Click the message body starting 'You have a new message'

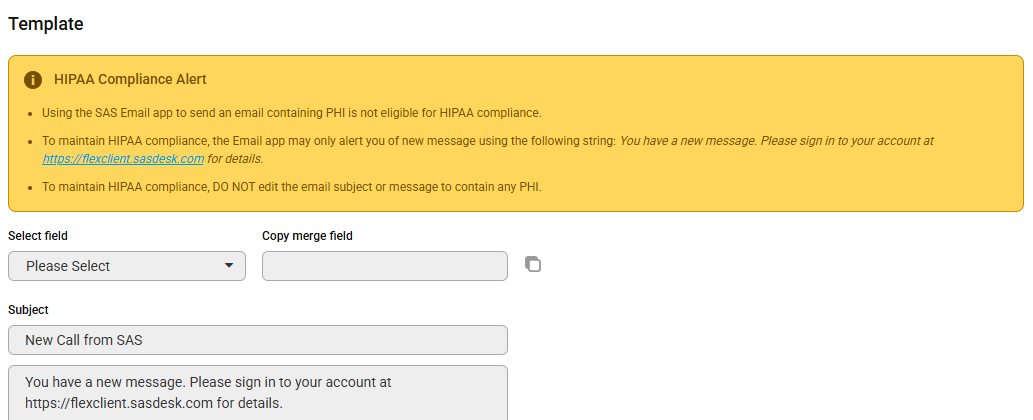pyautogui.click(x=258, y=393)
